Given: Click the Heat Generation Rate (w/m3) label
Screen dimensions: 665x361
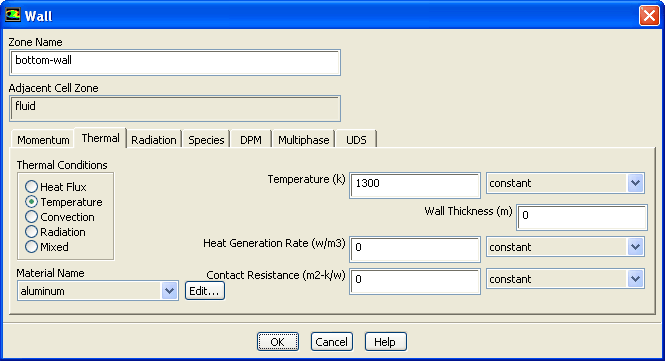Looking at the screenshot, I should tap(274, 243).
